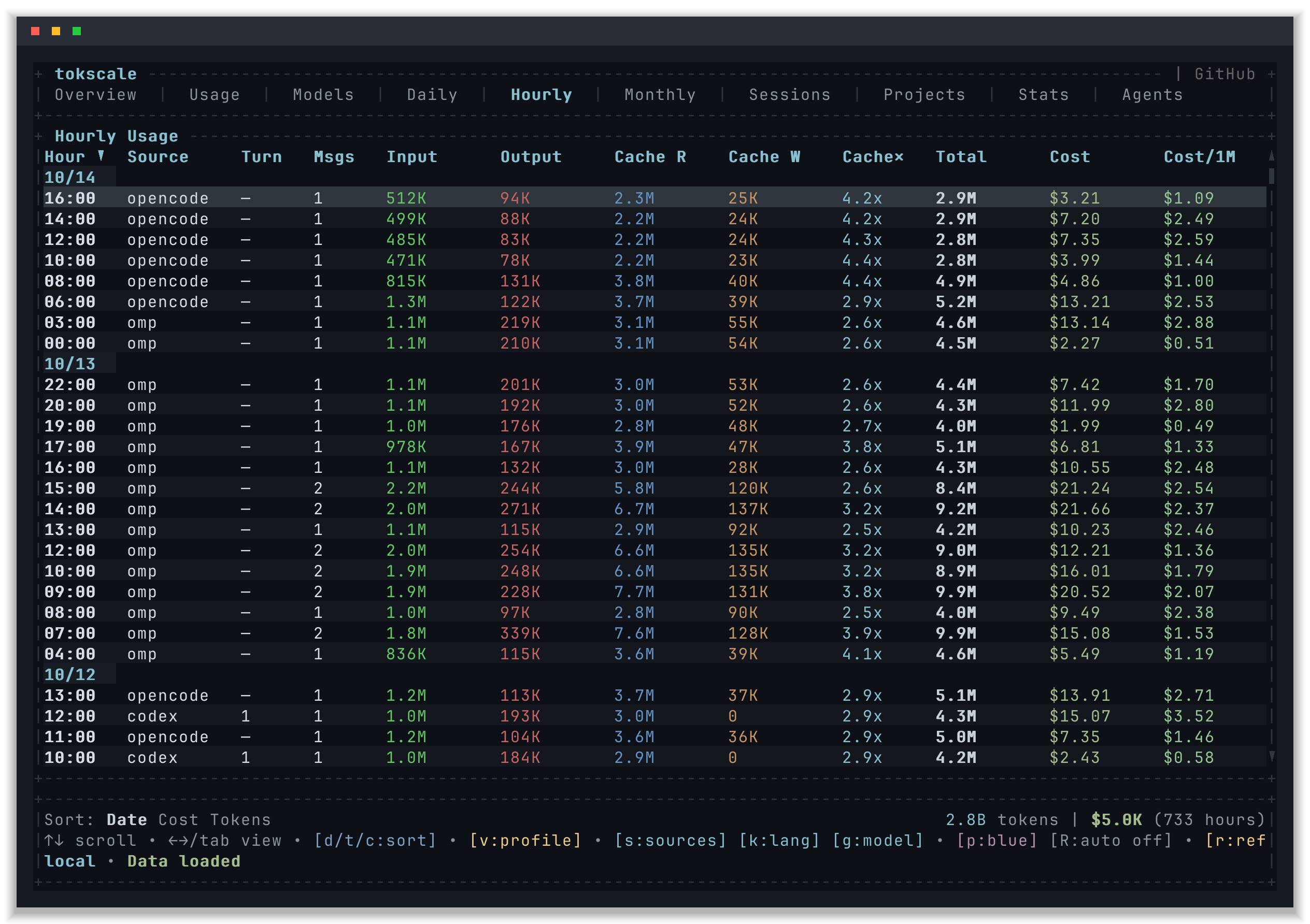Toggle the [p:blue] palette option

pos(996,840)
